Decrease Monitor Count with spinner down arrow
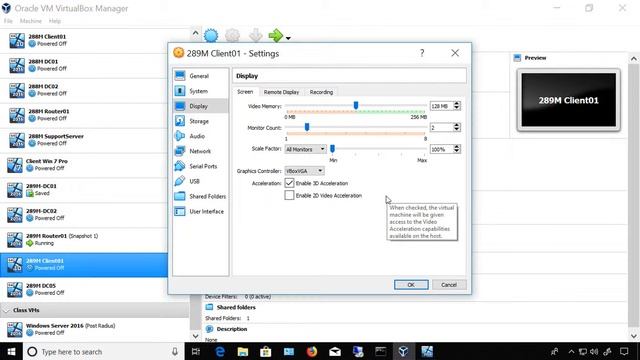The height and width of the screenshot is (360, 640). (x=457, y=130)
